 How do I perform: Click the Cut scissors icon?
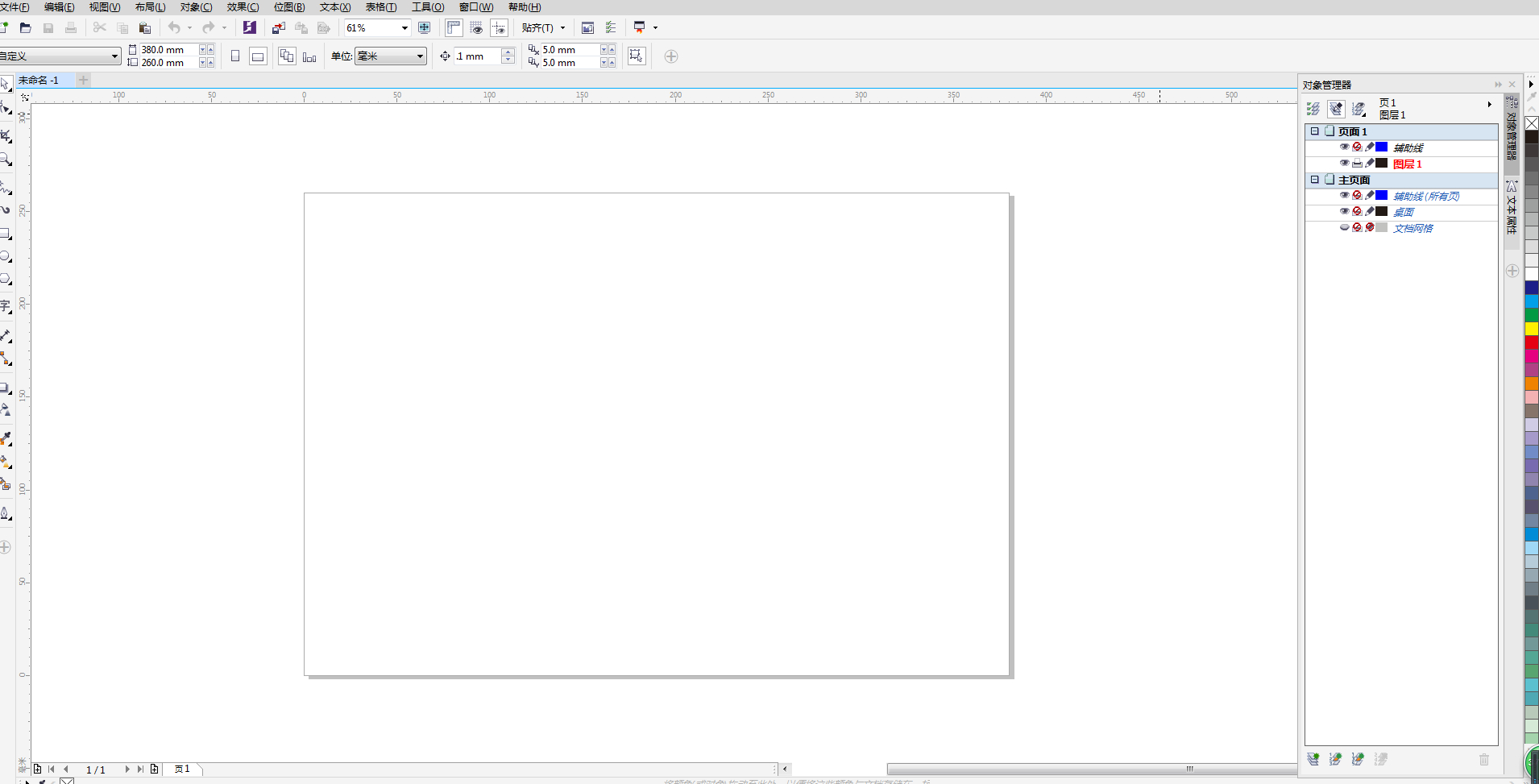pos(100,28)
